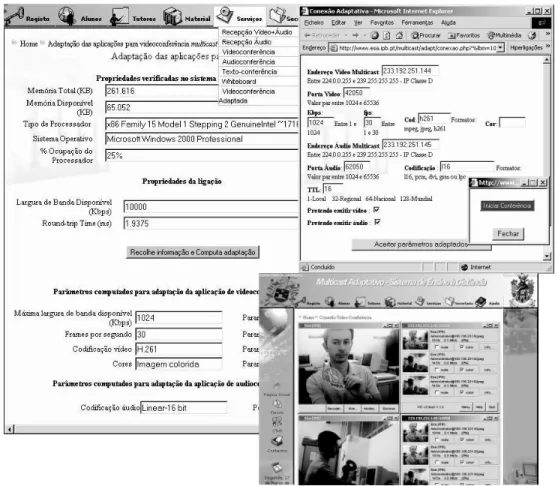Click the Procurar search button in IE toolbar

tap(426, 35)
